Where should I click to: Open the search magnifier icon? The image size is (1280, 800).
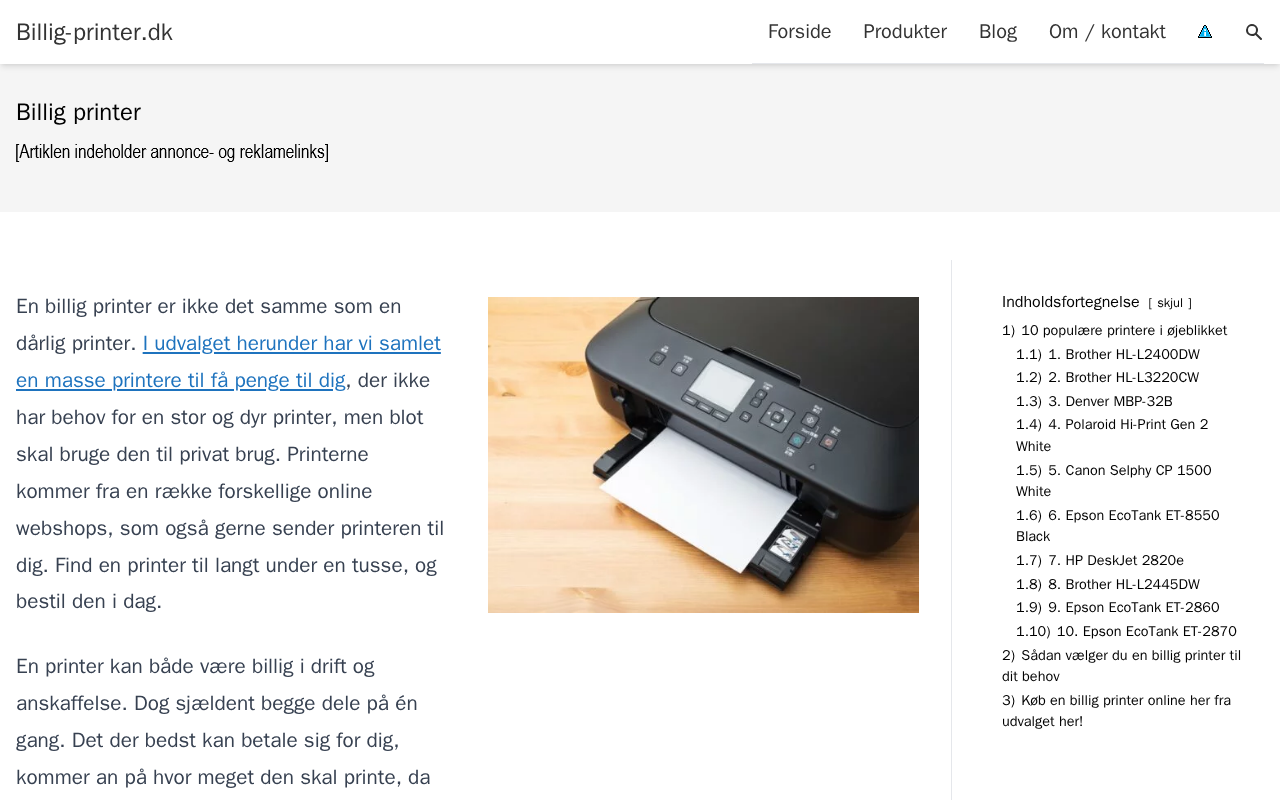coord(1254,32)
